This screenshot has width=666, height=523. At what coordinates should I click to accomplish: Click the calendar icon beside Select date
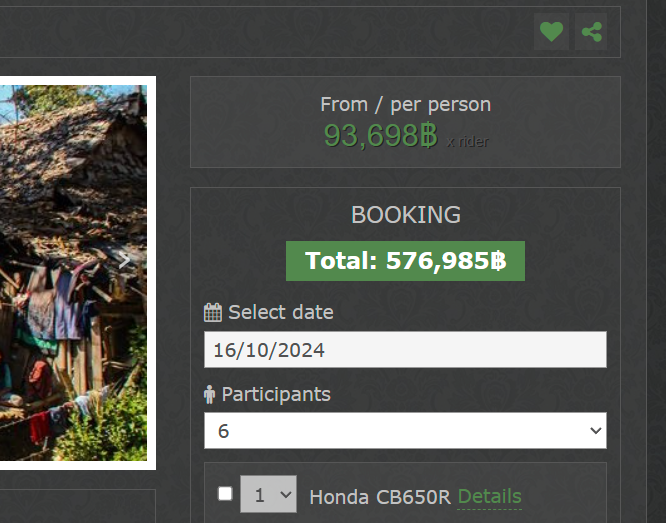pos(212,312)
